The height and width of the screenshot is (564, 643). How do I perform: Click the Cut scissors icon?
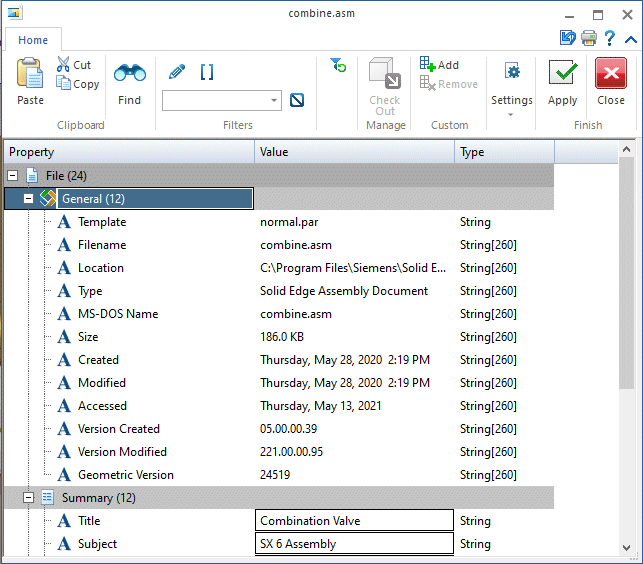click(x=64, y=65)
